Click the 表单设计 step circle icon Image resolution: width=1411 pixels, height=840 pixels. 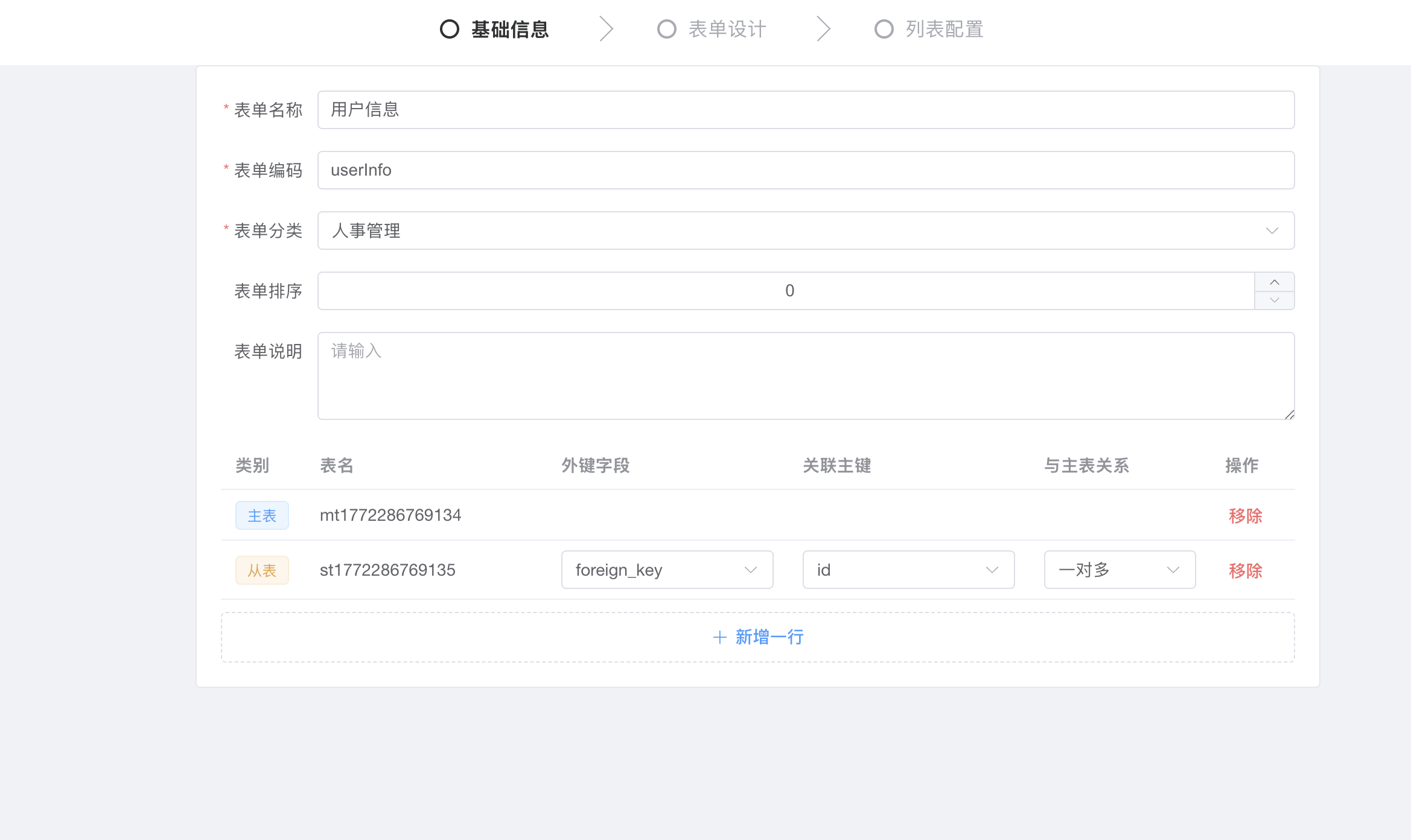point(666,29)
